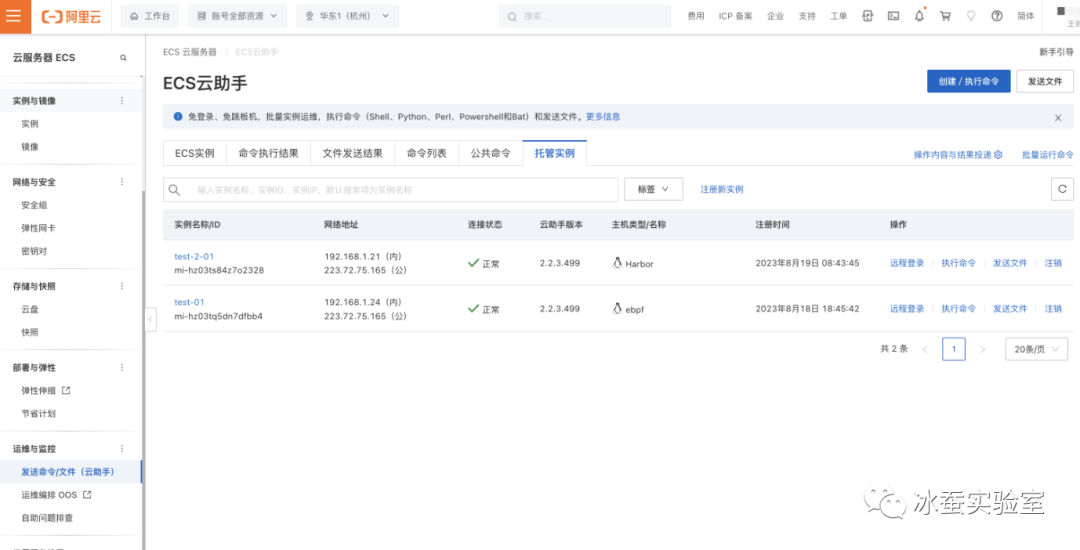The width and height of the screenshot is (1080, 550).
Task: Click 批量运行命令 link
Action: (x=1048, y=155)
